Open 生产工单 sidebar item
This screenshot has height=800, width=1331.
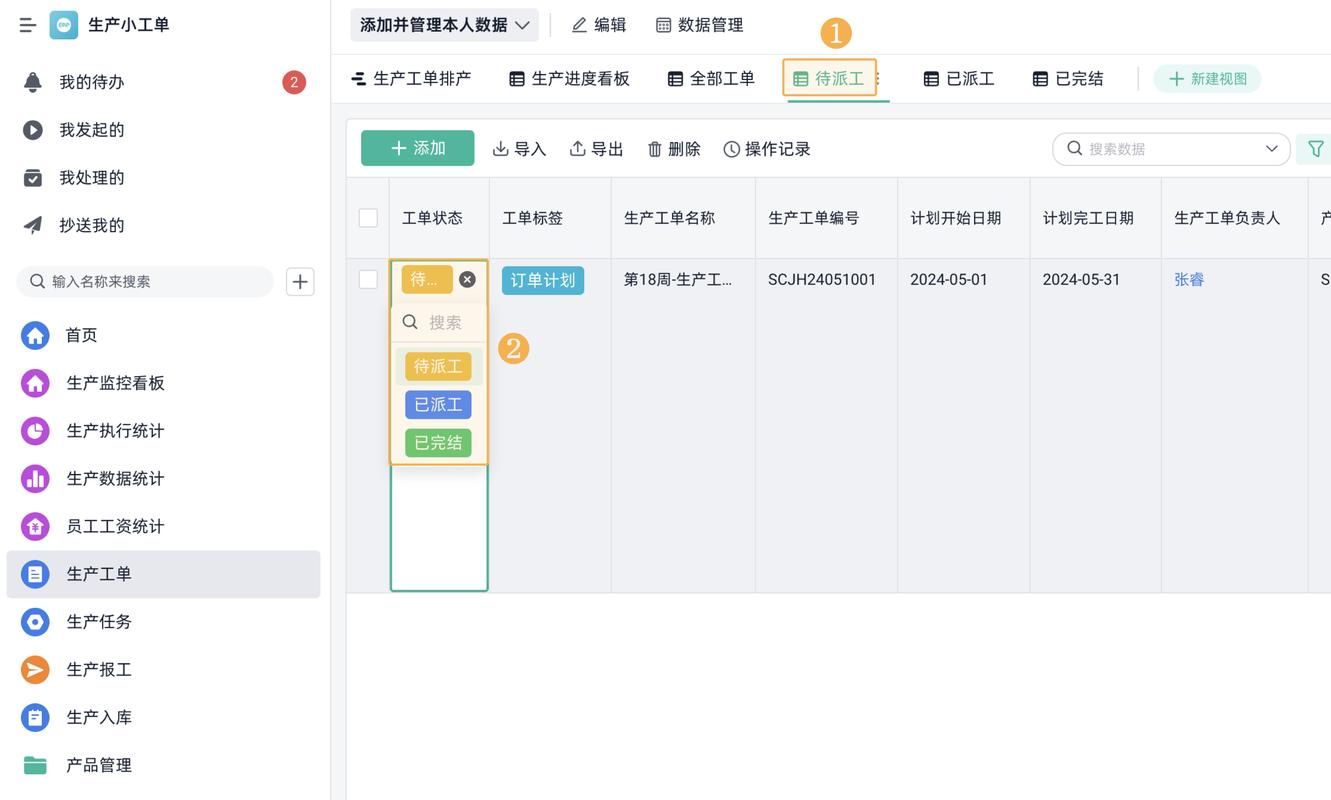pyautogui.click(x=164, y=574)
